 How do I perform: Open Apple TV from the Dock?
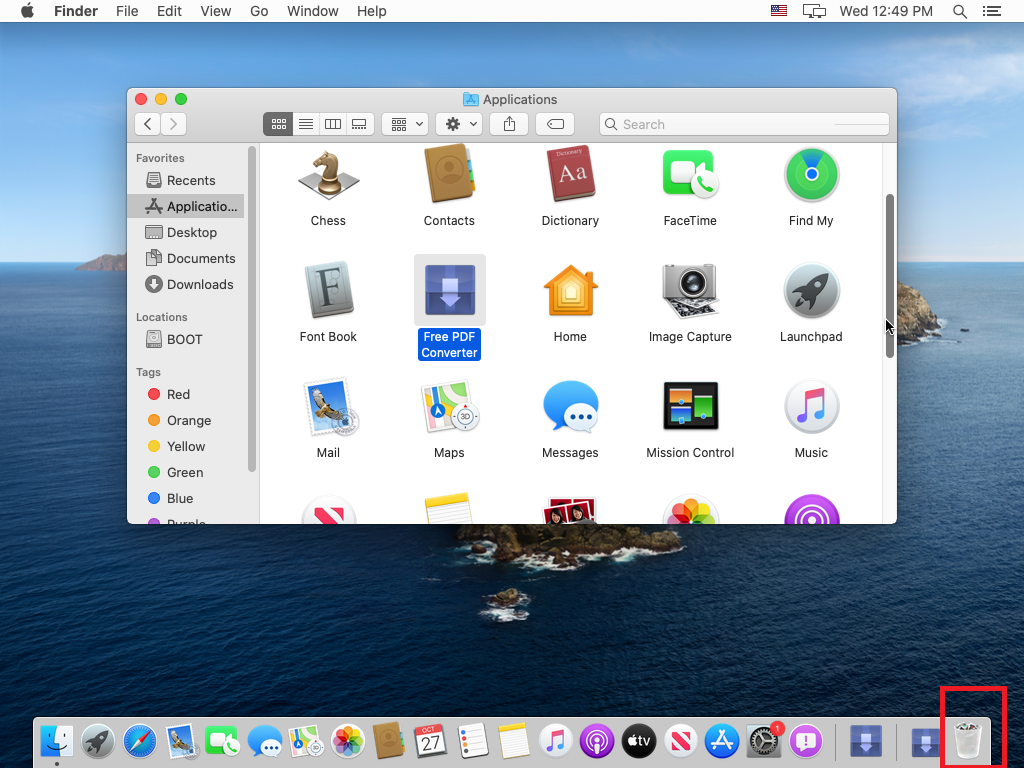(639, 742)
